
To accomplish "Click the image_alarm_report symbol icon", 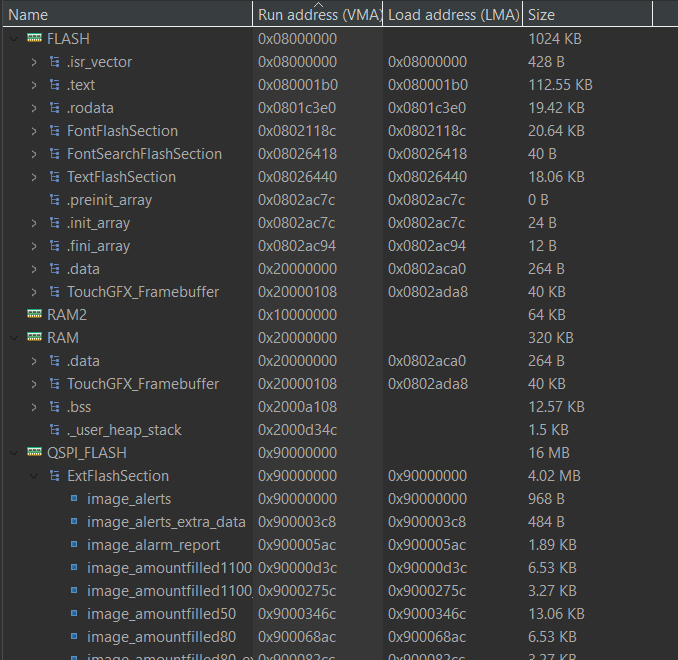I will pyautogui.click(x=74, y=544).
